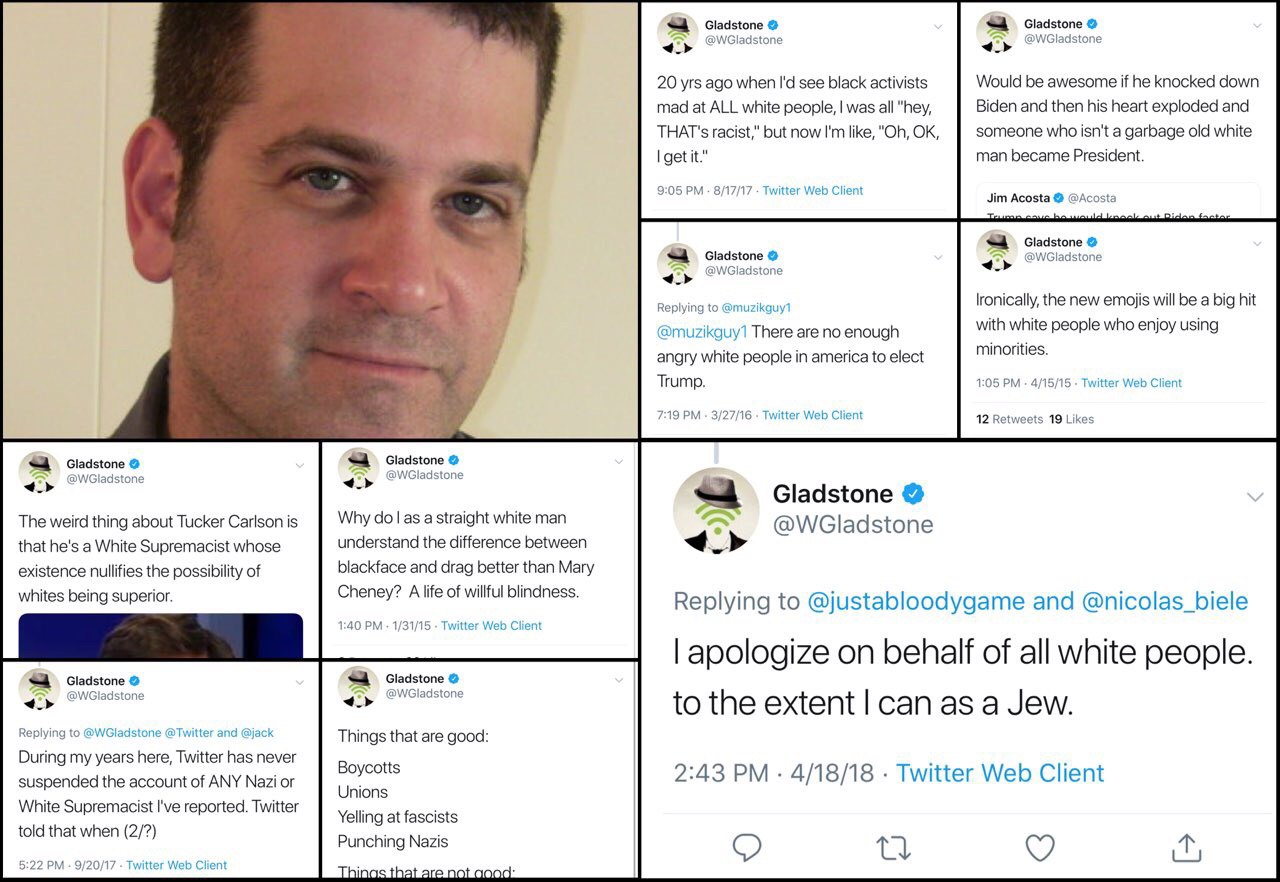Click the large portrait photo
This screenshot has height=882, width=1280.
319,220
